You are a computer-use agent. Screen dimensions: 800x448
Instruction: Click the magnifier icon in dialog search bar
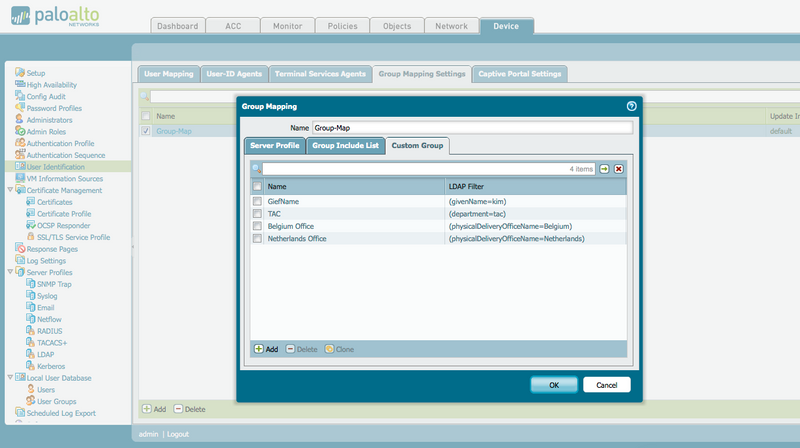256,170
